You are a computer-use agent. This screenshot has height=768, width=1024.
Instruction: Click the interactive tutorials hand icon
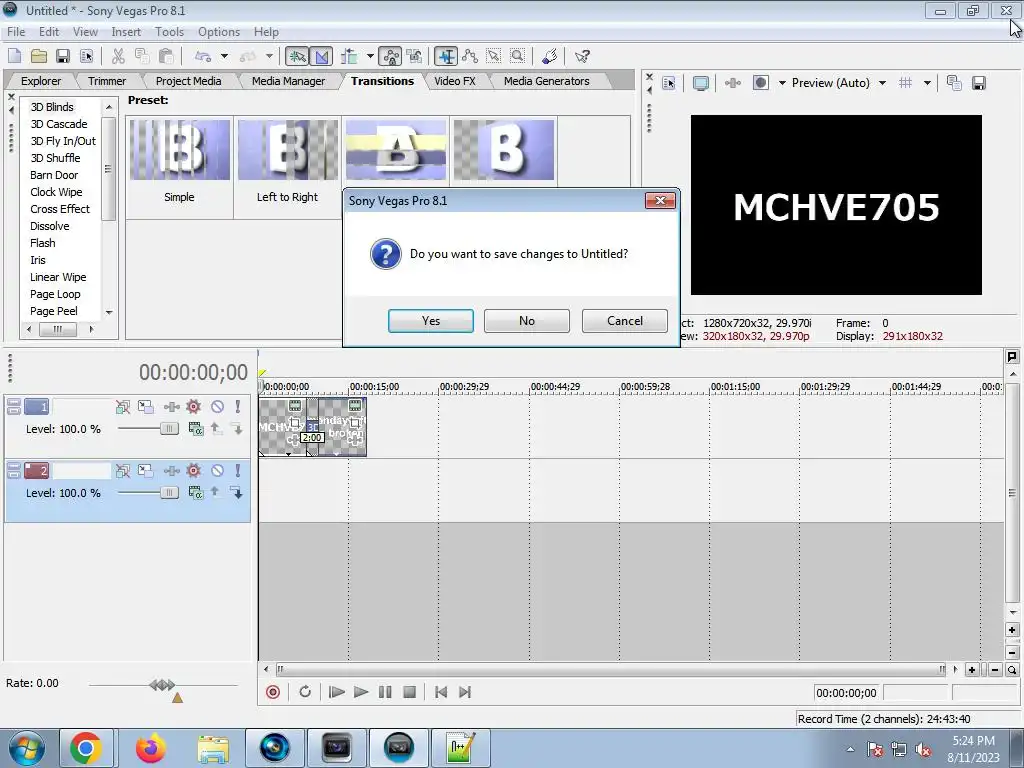tap(549, 57)
